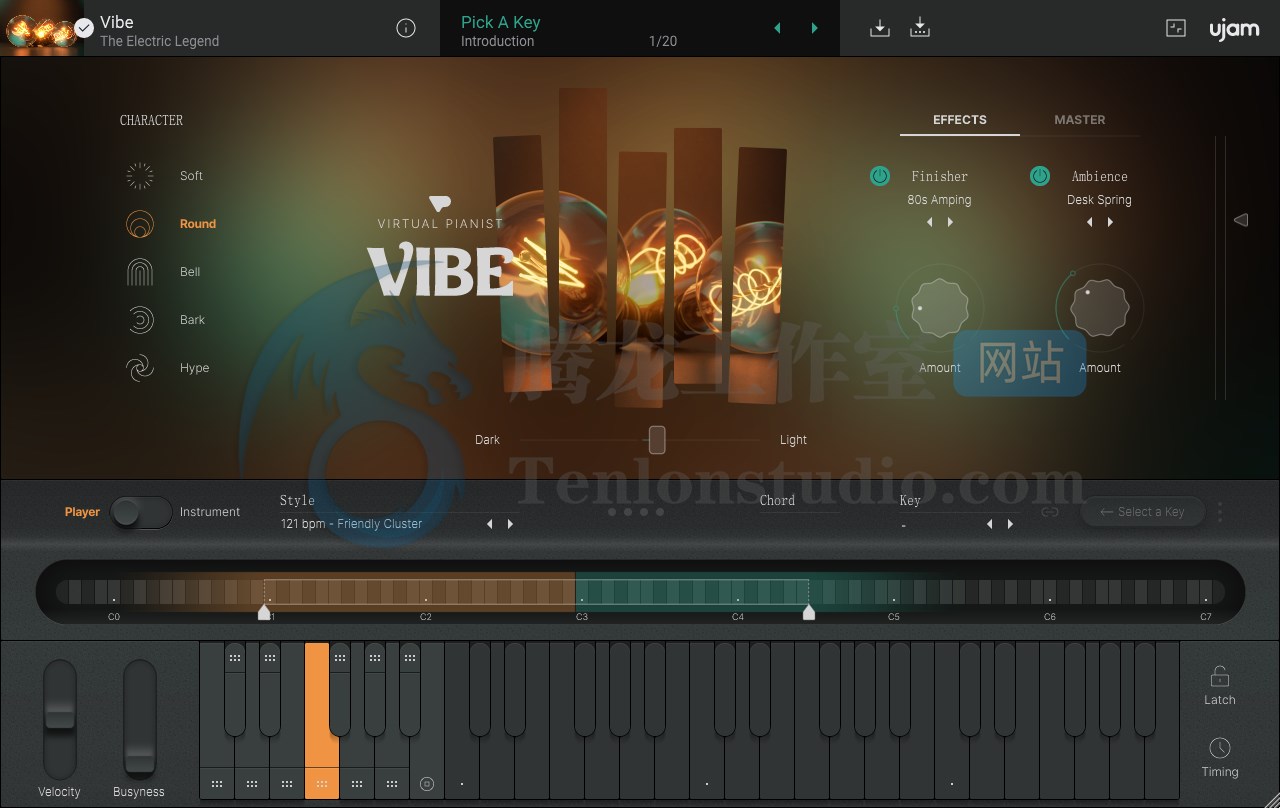Viewport: 1280px width, 808px height.
Task: Select the Bark character icon
Action: click(x=140, y=320)
